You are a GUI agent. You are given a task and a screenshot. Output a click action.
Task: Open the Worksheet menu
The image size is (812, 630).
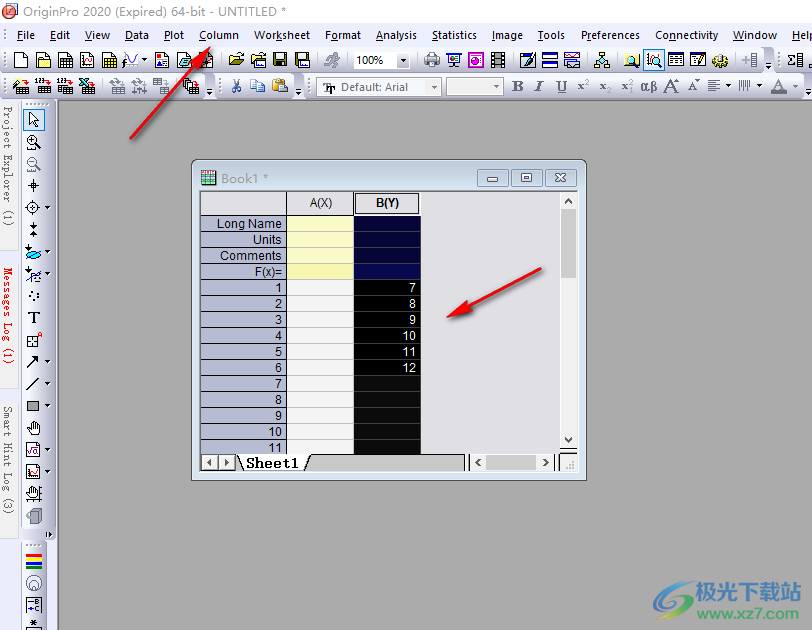click(x=282, y=35)
